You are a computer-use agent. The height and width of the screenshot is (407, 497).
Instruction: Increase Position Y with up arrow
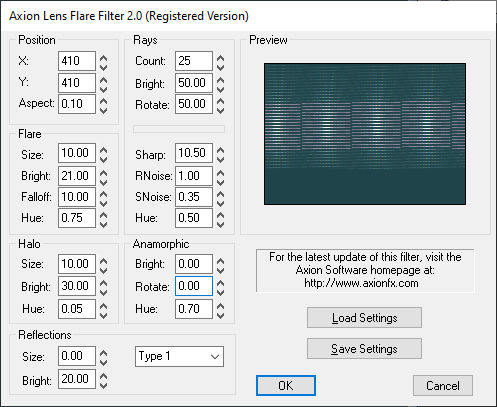104,80
